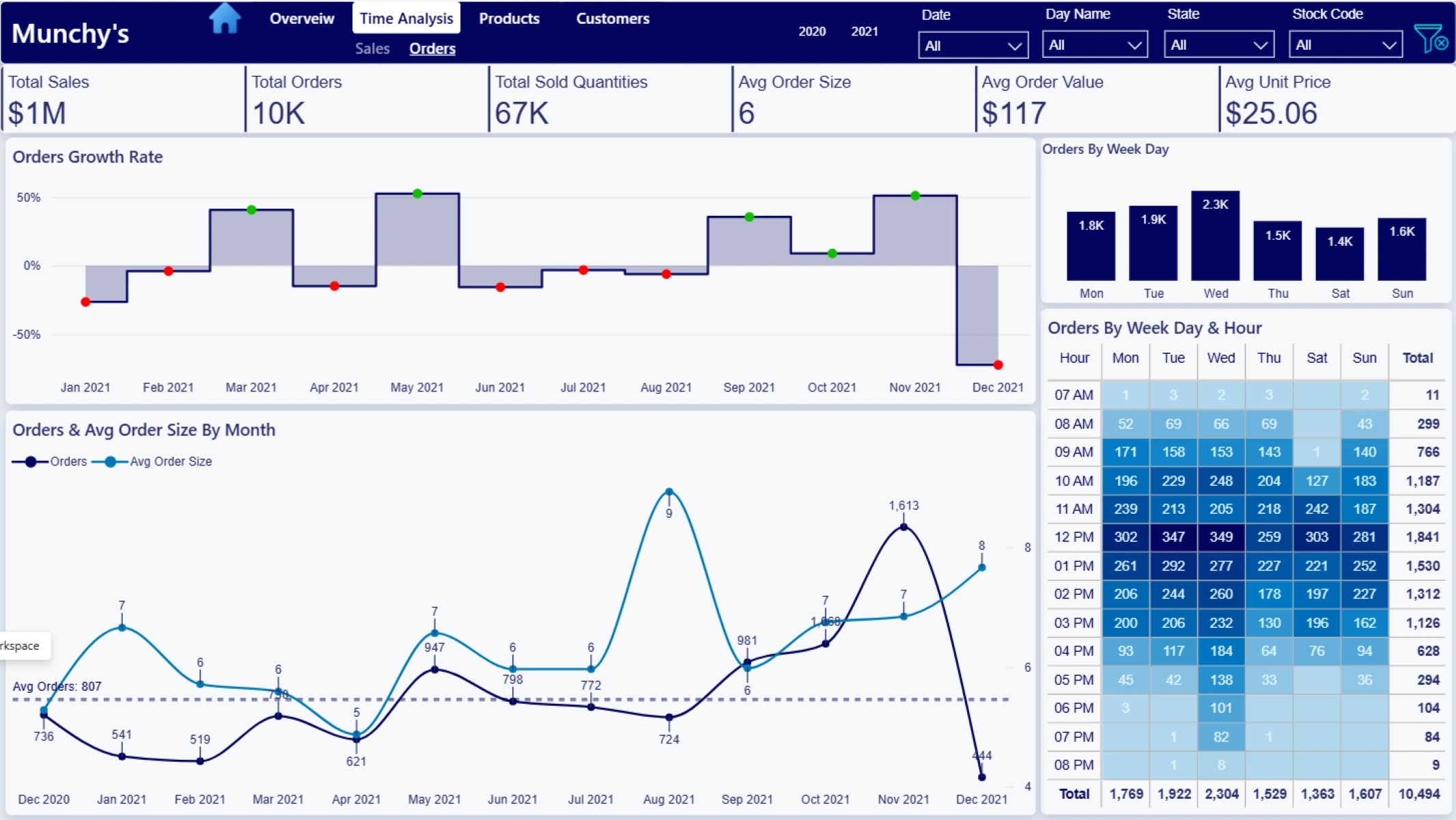Open the Products tab

click(x=509, y=18)
